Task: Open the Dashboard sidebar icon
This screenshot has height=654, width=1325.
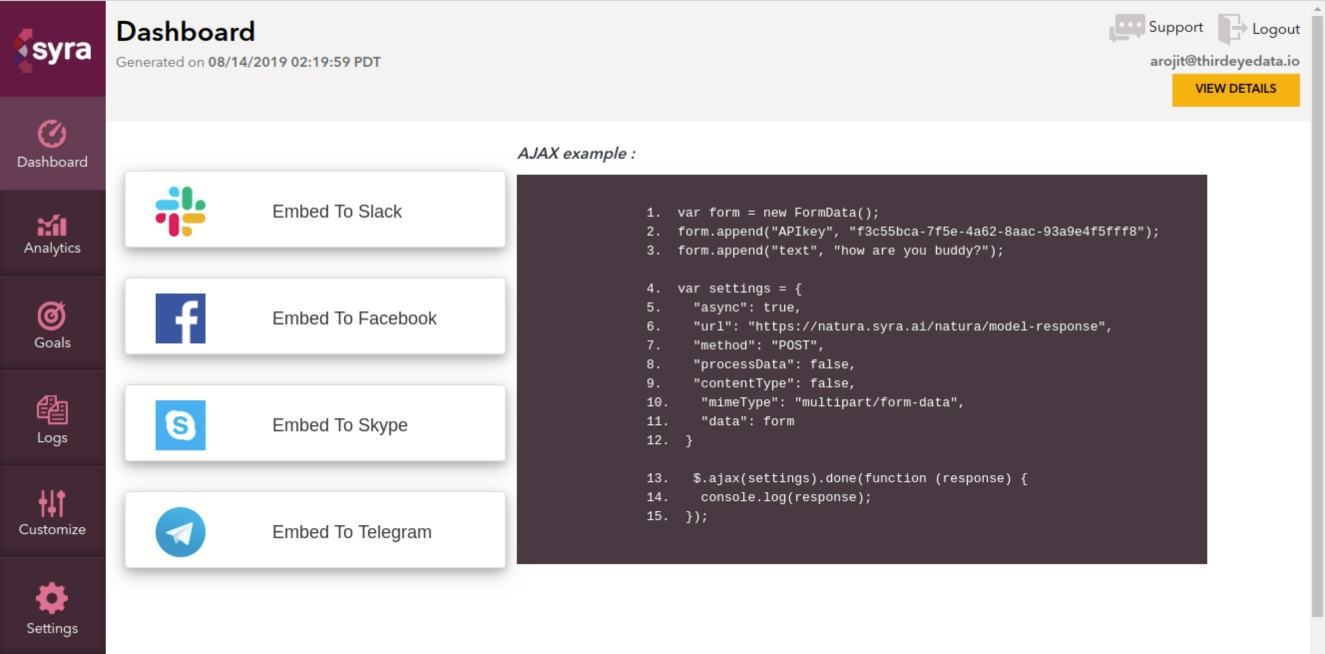Action: point(52,134)
